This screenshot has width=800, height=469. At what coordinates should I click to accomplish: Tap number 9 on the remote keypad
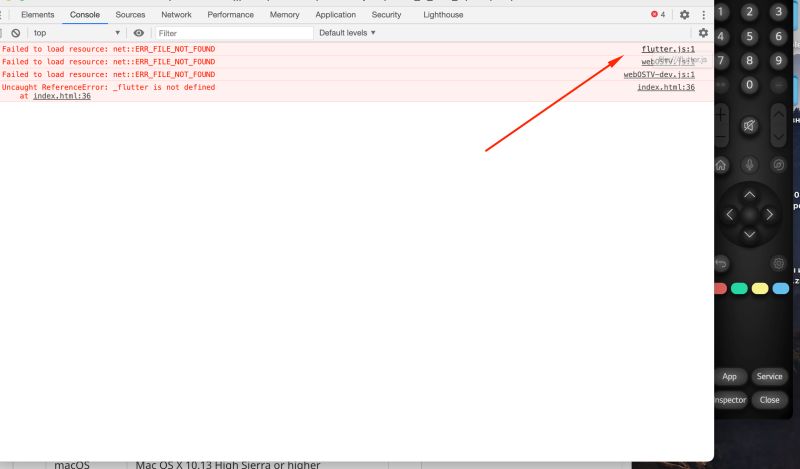tap(778, 61)
